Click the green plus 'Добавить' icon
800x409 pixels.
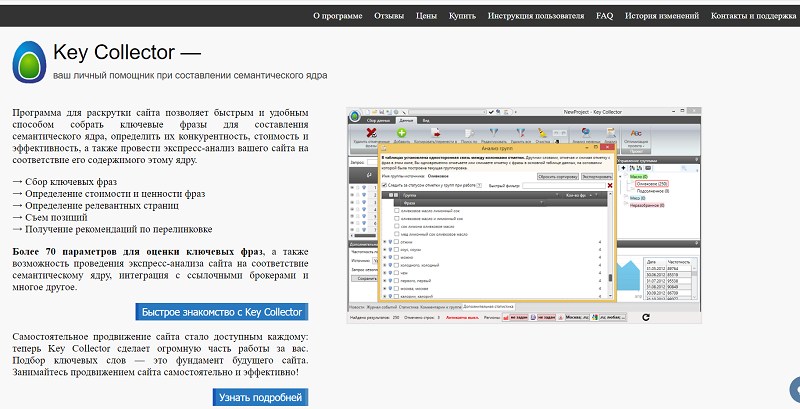(x=402, y=133)
